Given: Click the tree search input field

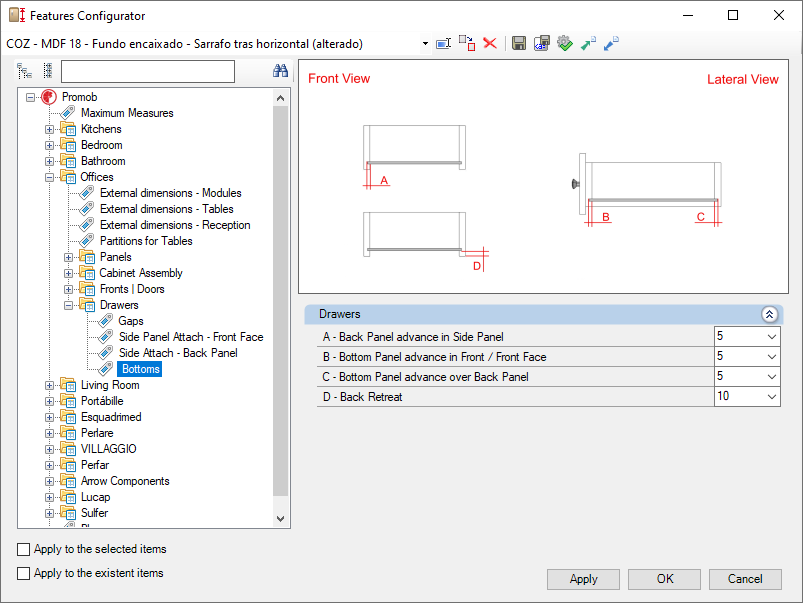Looking at the screenshot, I should pyautogui.click(x=148, y=71).
